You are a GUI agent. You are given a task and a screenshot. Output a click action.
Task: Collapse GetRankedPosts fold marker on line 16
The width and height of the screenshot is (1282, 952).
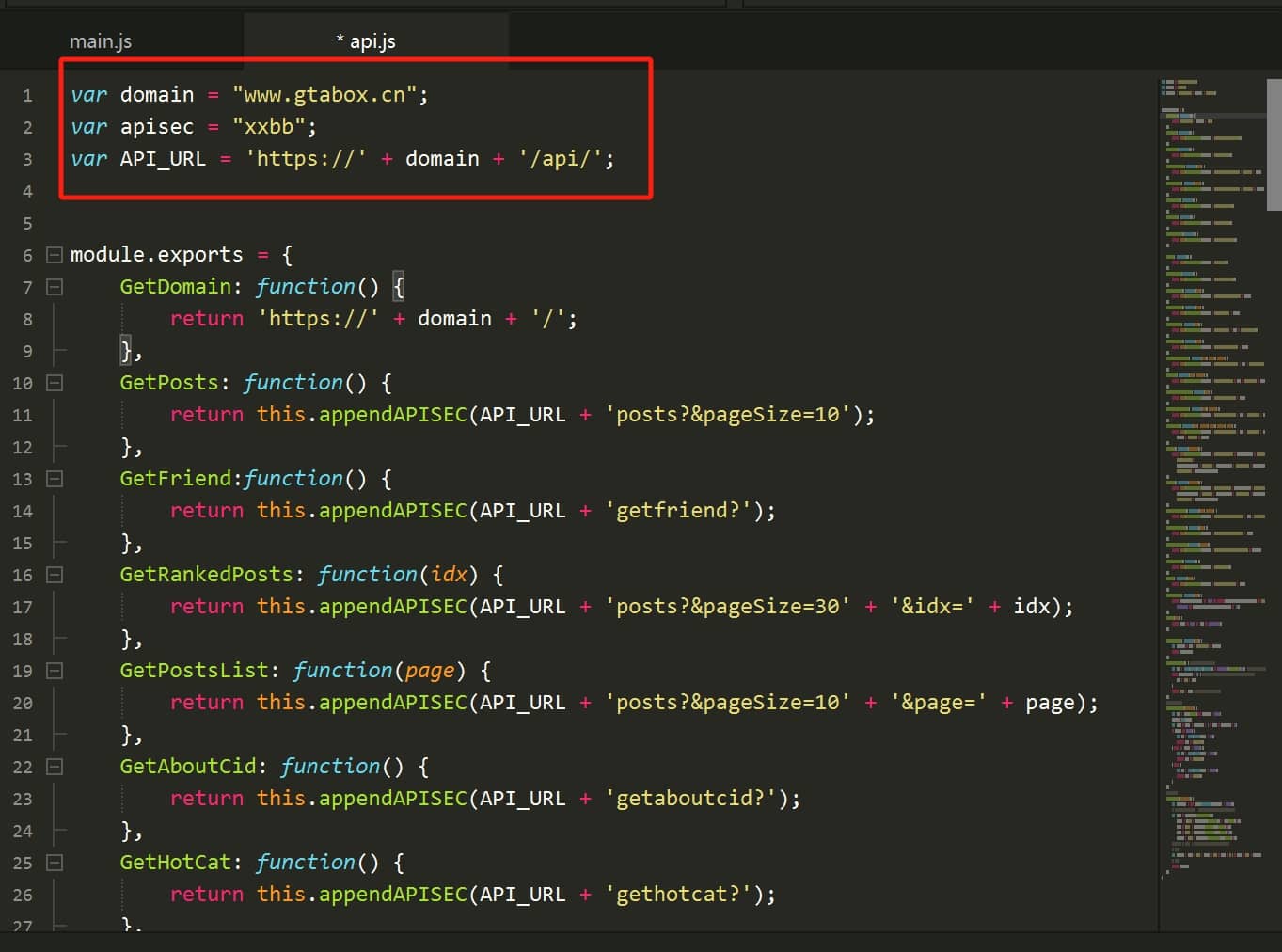[55, 575]
